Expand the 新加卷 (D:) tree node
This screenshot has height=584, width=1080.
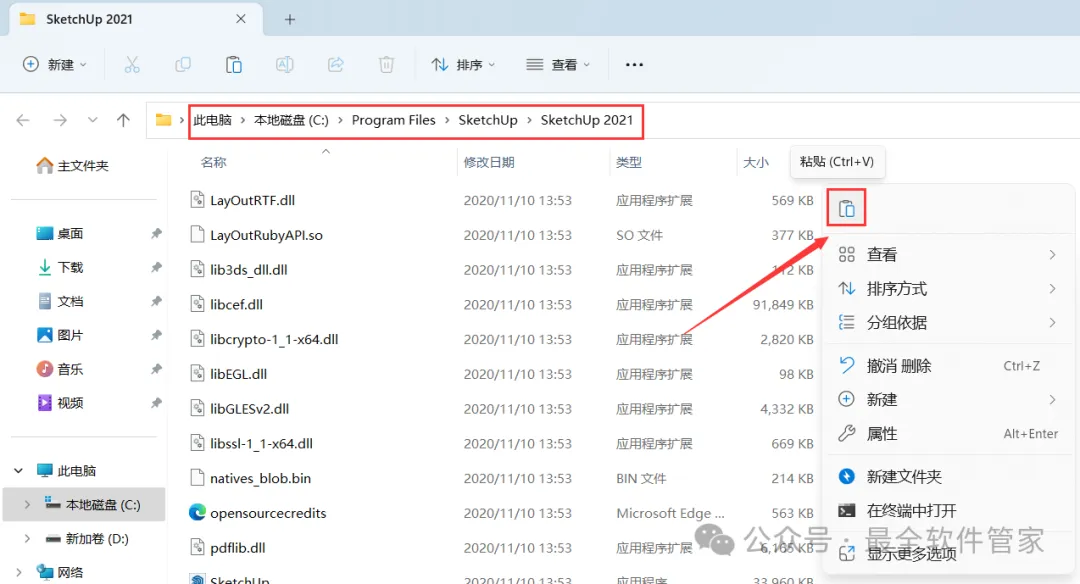[x=27, y=539]
